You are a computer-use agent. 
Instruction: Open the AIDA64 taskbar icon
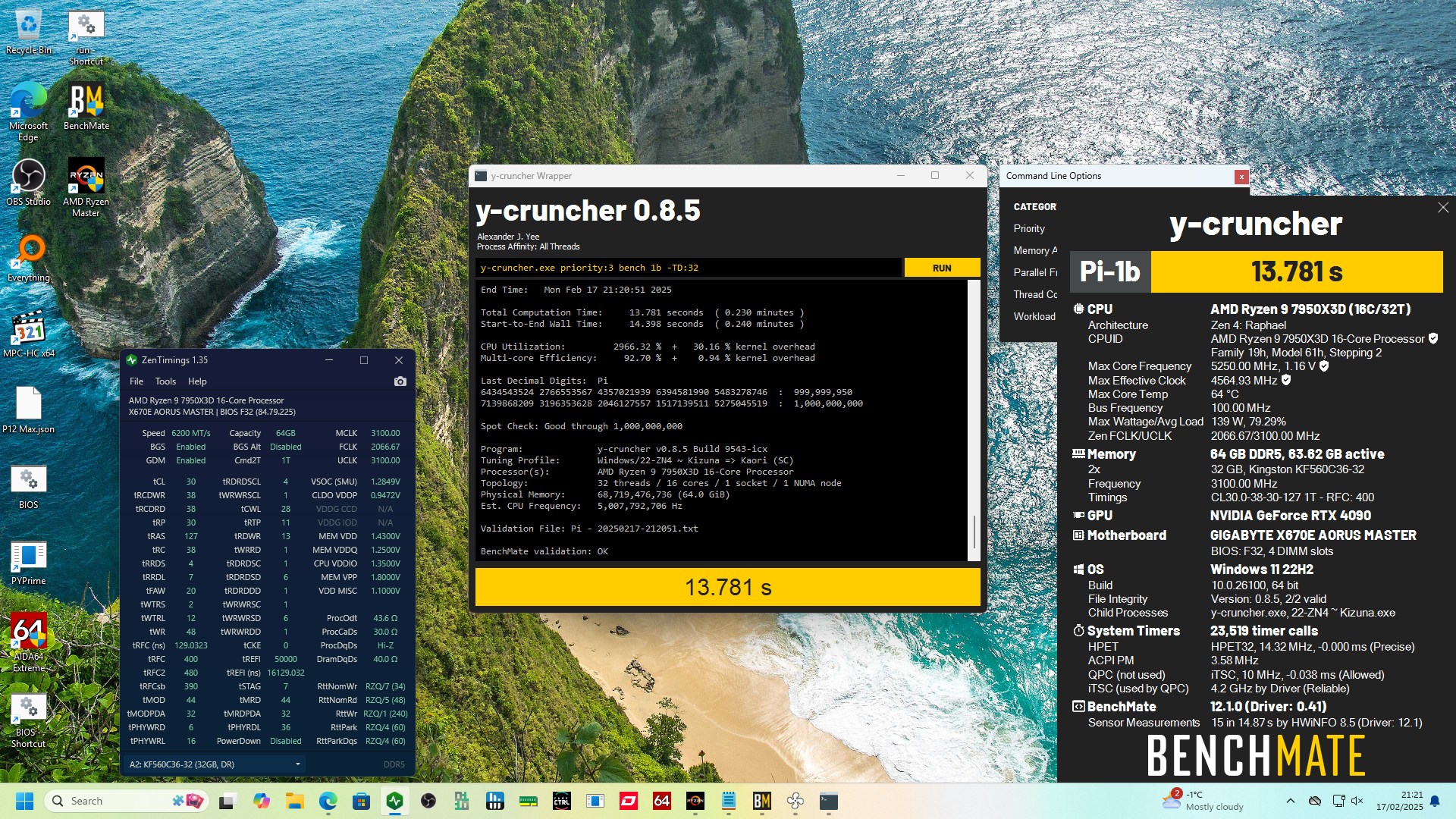(661, 801)
